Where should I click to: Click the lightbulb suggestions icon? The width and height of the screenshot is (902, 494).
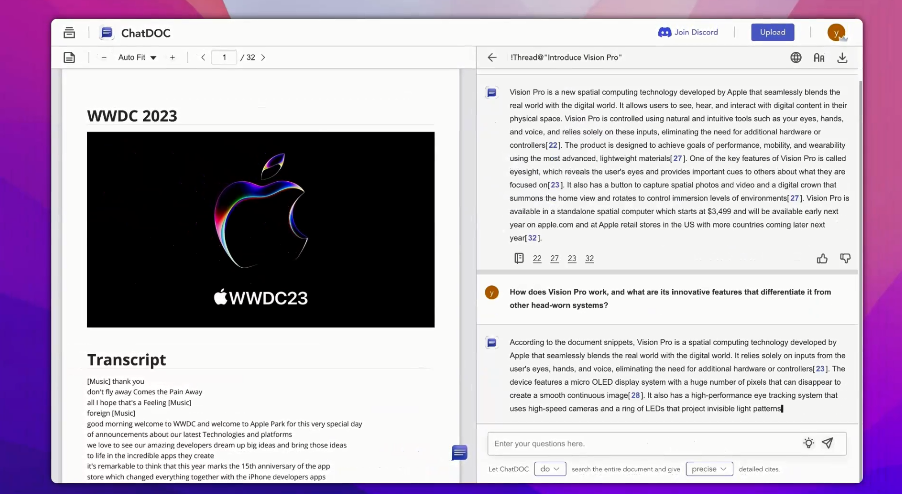coord(808,443)
